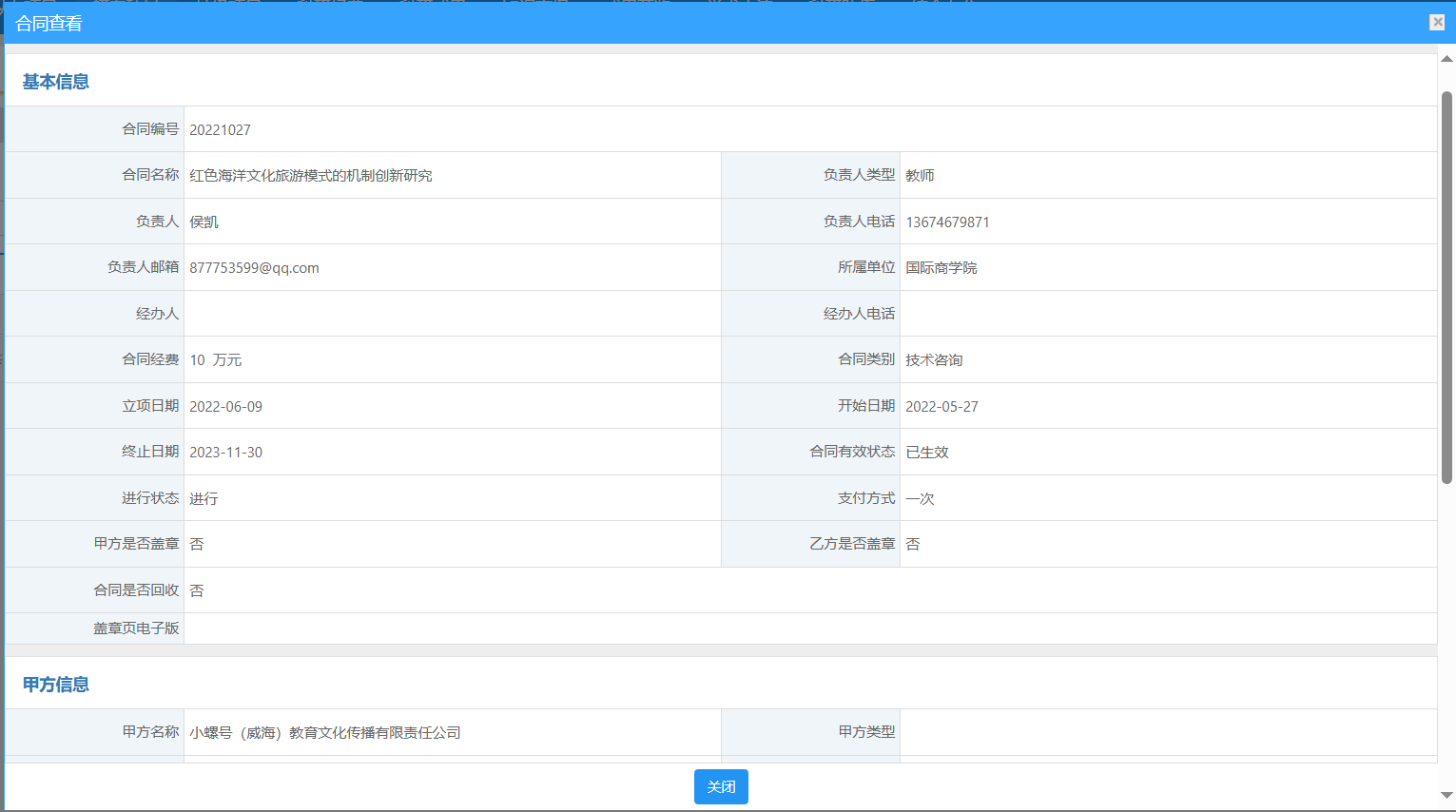Click the 甲方名称 company name value
The image size is (1456, 812).
click(324, 733)
